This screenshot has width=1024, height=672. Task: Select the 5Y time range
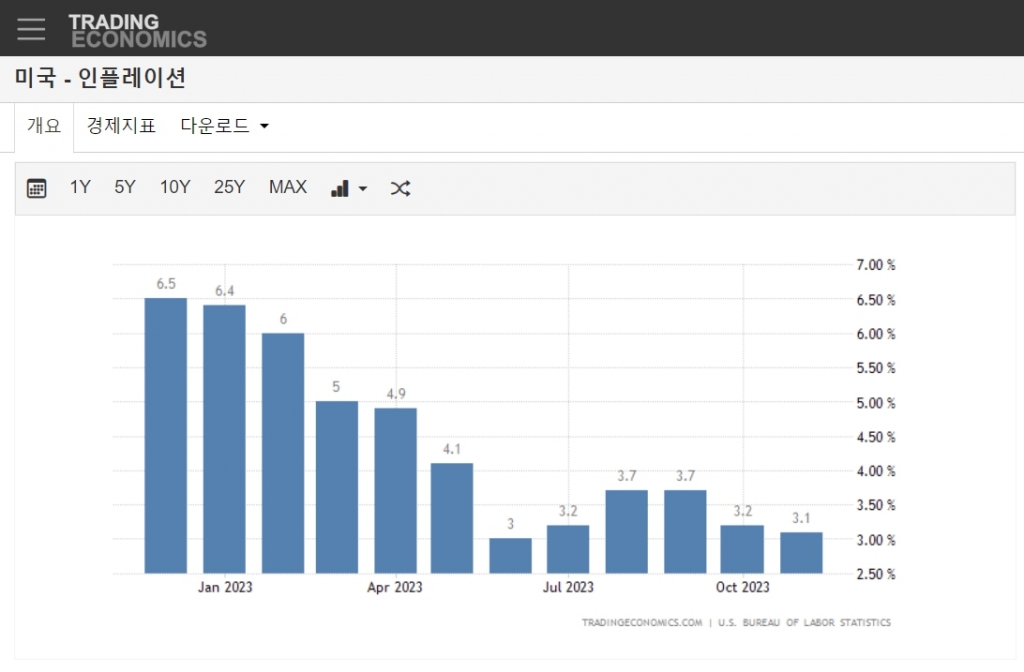125,187
